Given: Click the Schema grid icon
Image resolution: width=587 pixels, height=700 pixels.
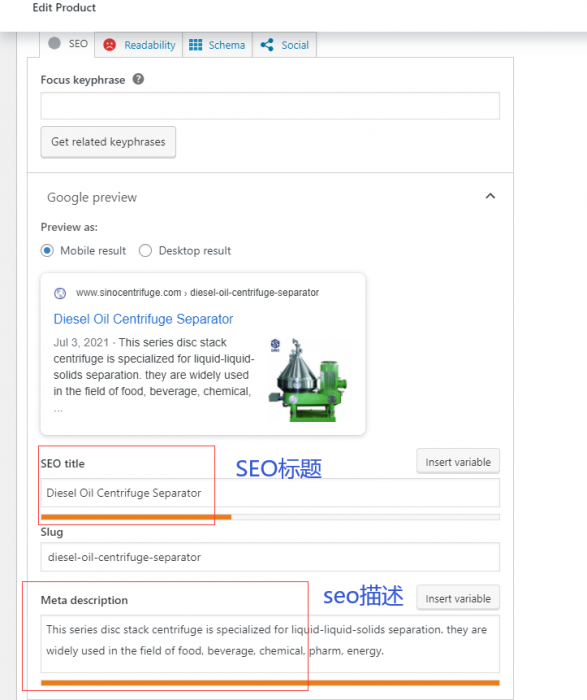Looking at the screenshot, I should 196,45.
